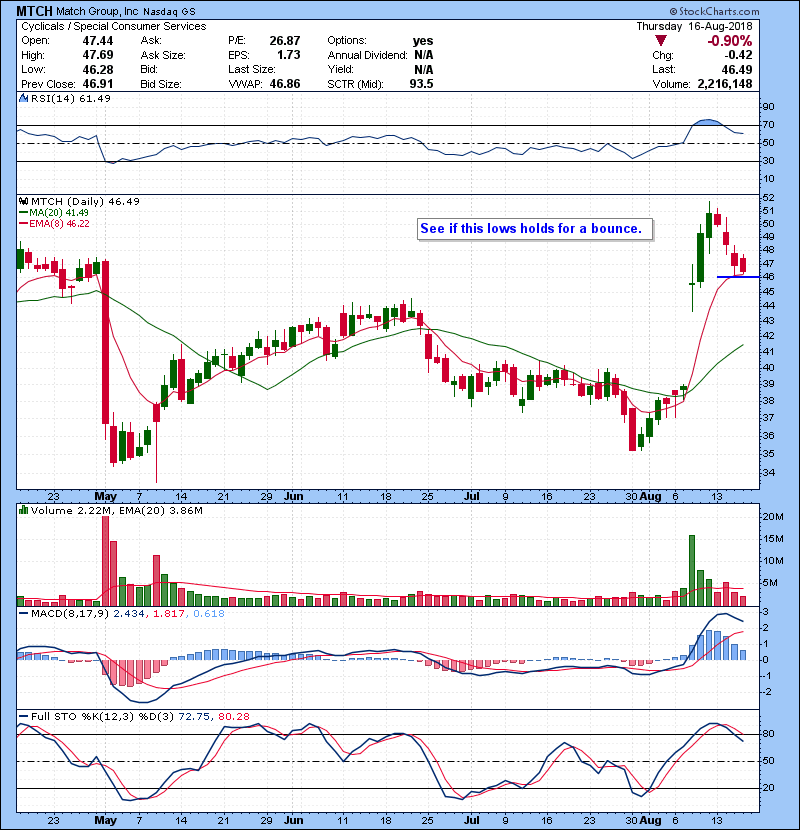Click the VWAP value 46.86
The image size is (800, 830).
[x=285, y=84]
